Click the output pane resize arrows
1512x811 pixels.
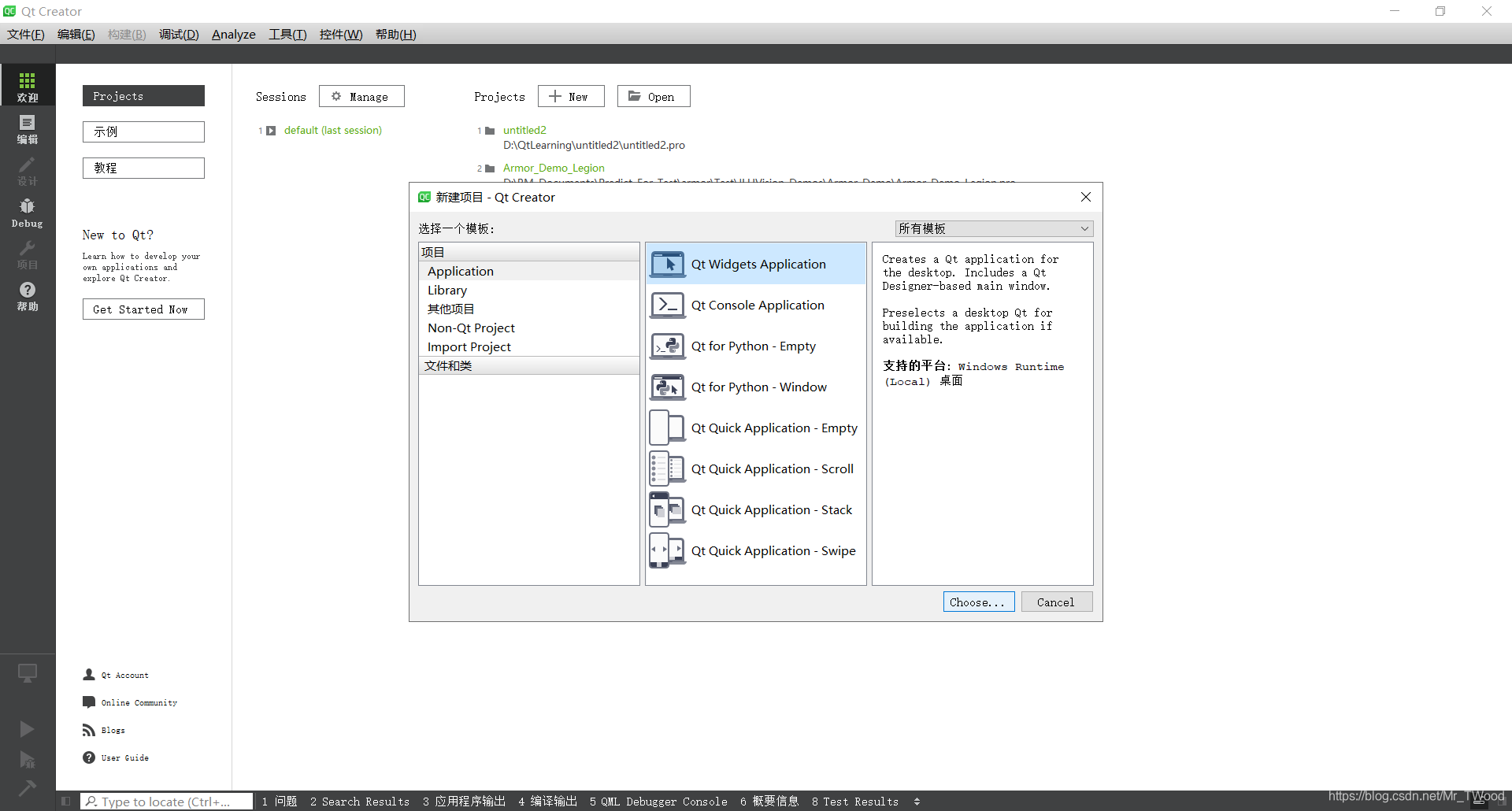pyautogui.click(x=917, y=801)
